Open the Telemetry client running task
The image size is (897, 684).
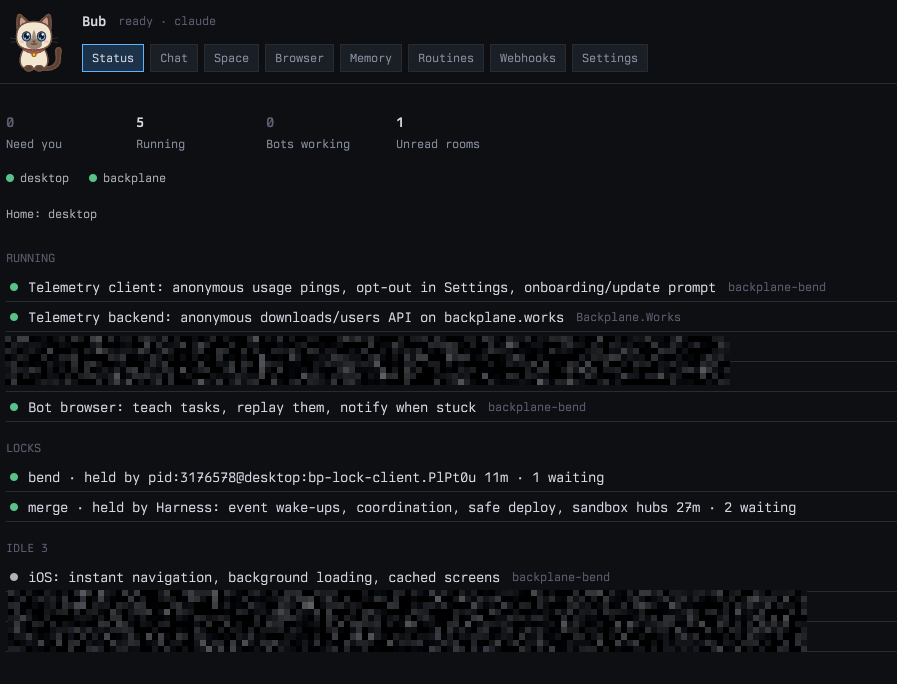pos(451,287)
